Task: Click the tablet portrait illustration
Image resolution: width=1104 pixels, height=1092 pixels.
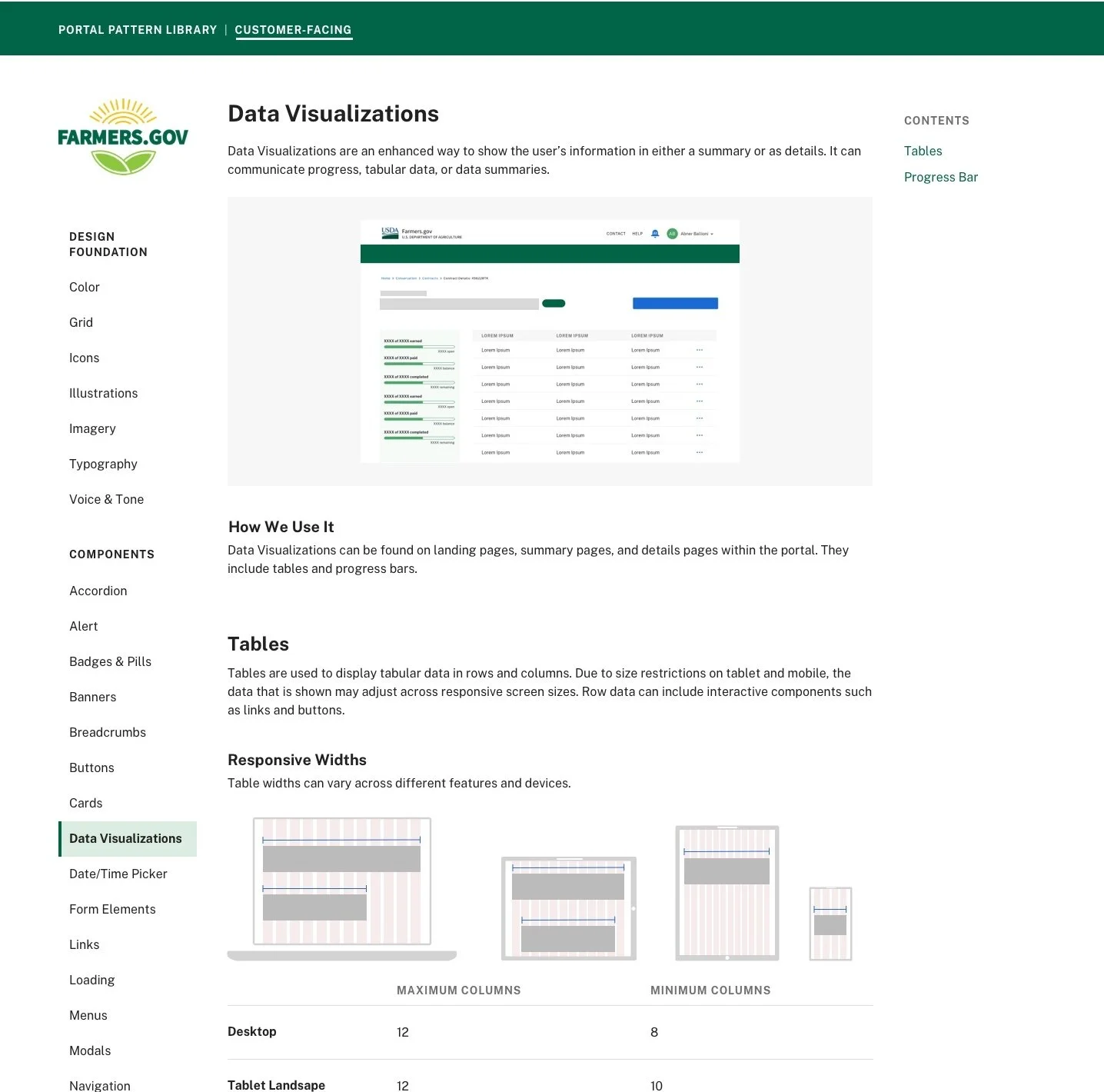Action: [727, 893]
